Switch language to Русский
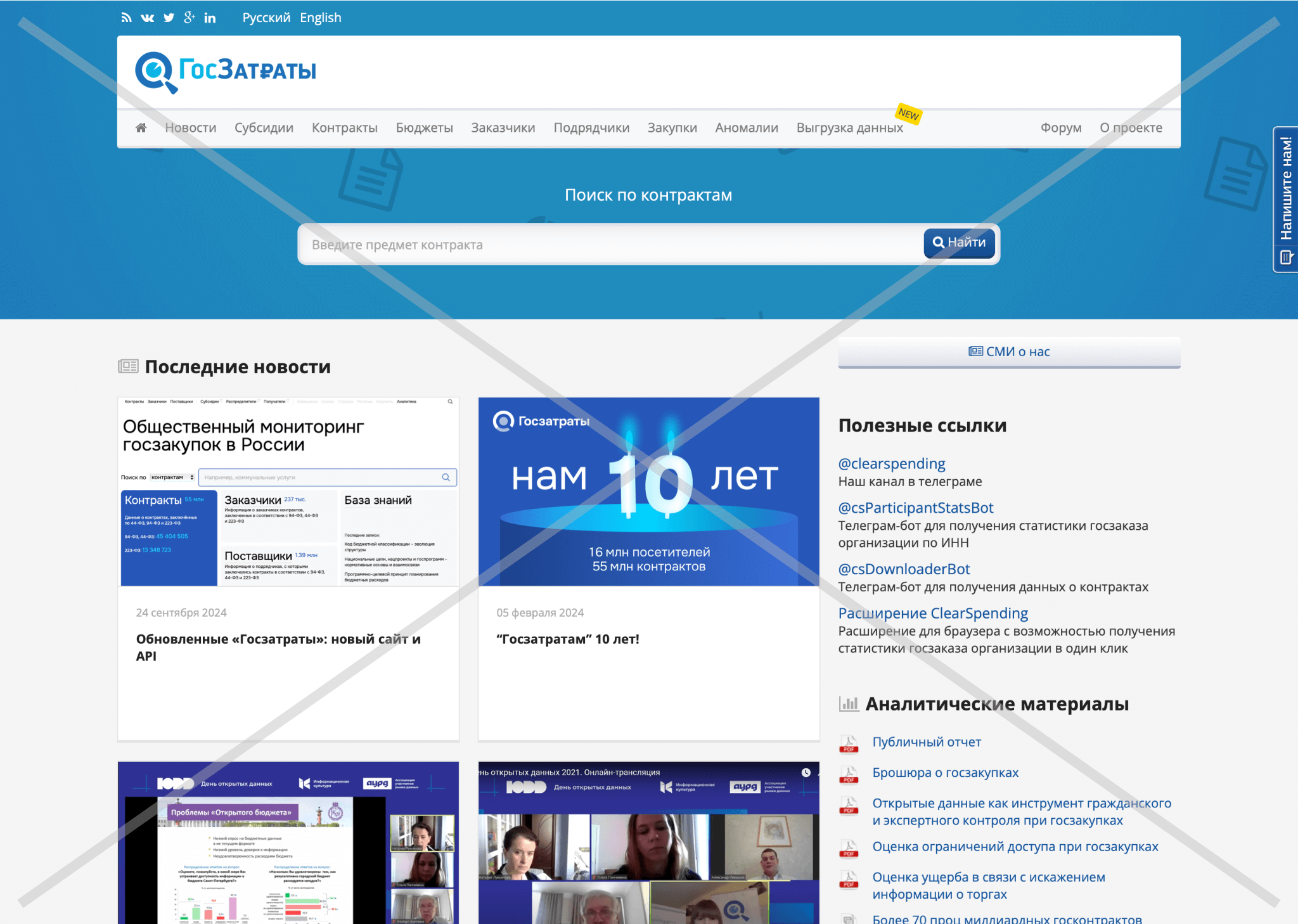The image size is (1298, 924). click(x=266, y=18)
